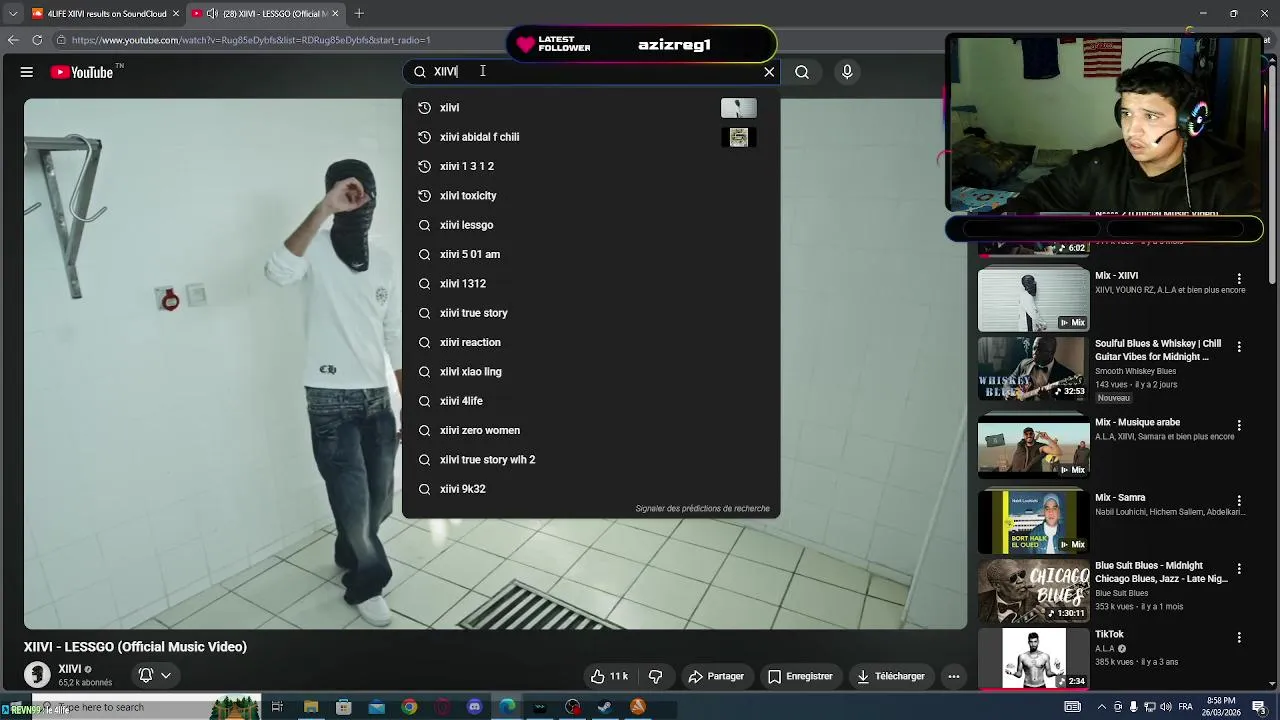This screenshot has height=720, width=1280.
Task: Expand the tab search dropdown arrow
Action: tap(12, 13)
